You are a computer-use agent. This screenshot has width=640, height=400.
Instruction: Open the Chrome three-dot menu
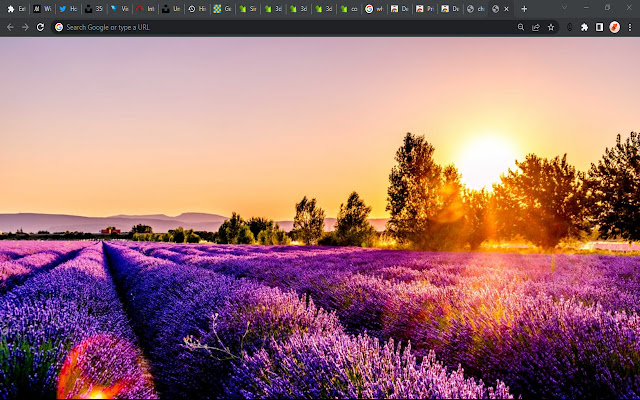629,27
